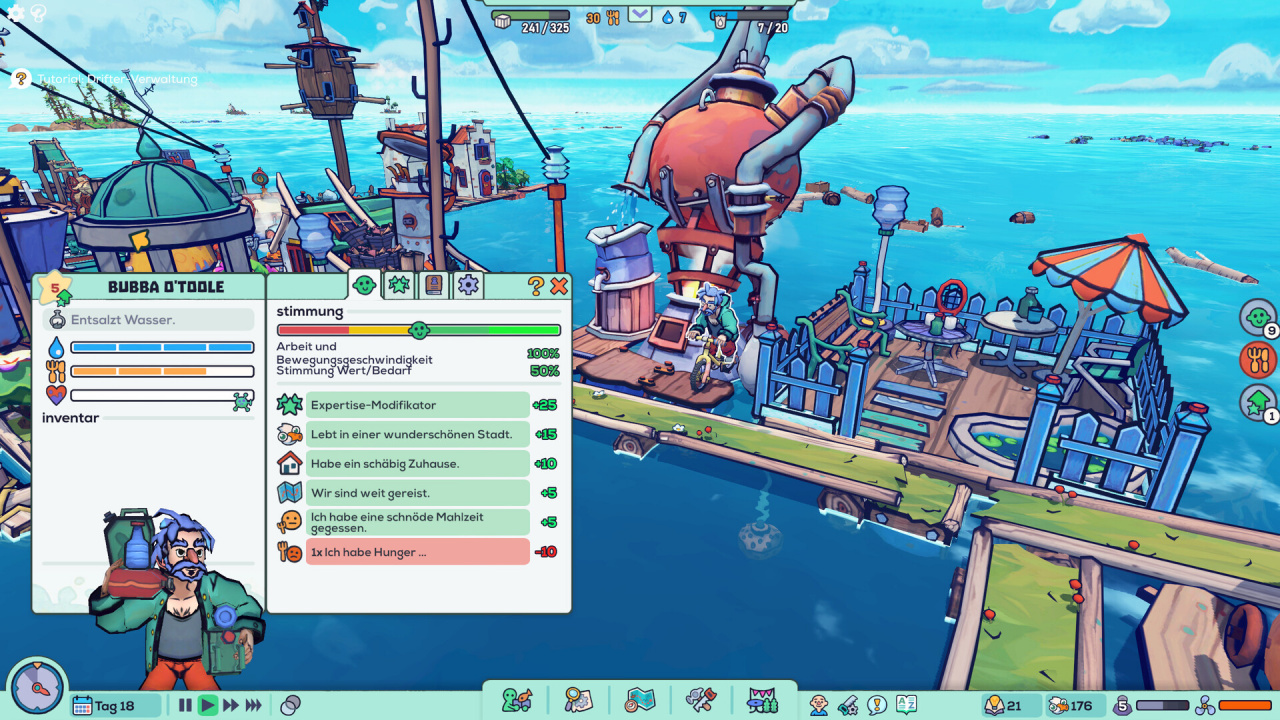Screen dimensions: 1280x720
Task: Set game speed to normal play
Action: click(x=207, y=705)
